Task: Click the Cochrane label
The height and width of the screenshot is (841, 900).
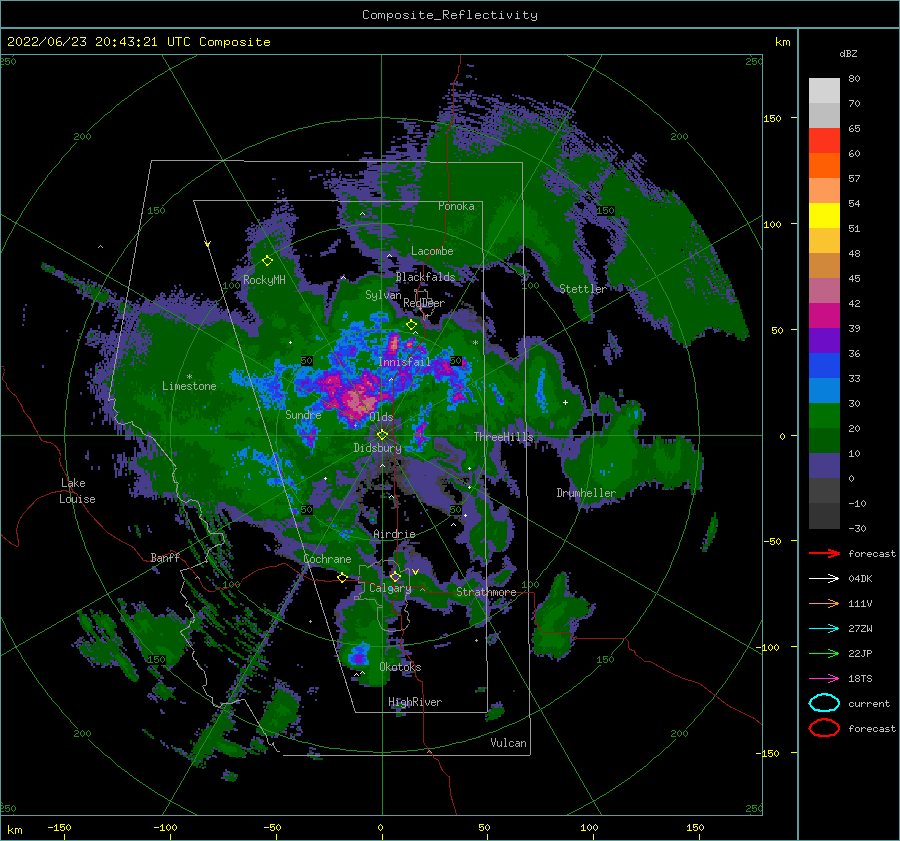Action: pyautogui.click(x=327, y=559)
